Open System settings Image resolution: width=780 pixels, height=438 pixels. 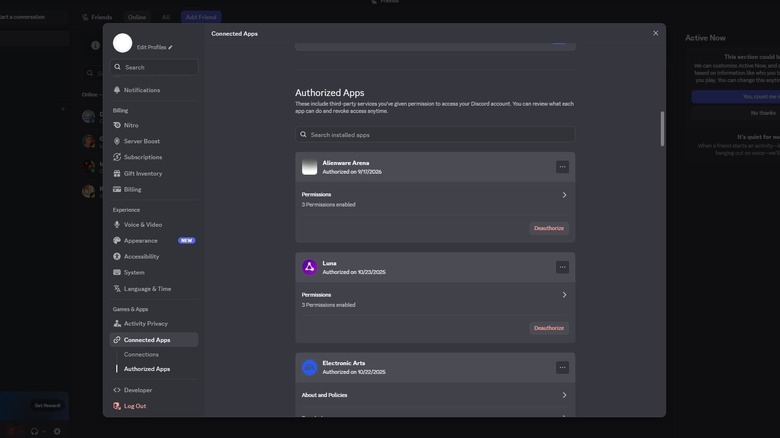154,273
